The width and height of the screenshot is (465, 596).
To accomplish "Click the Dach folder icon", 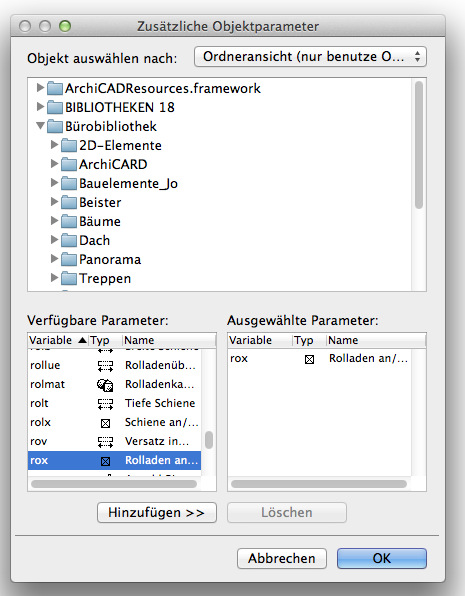I will [69, 240].
